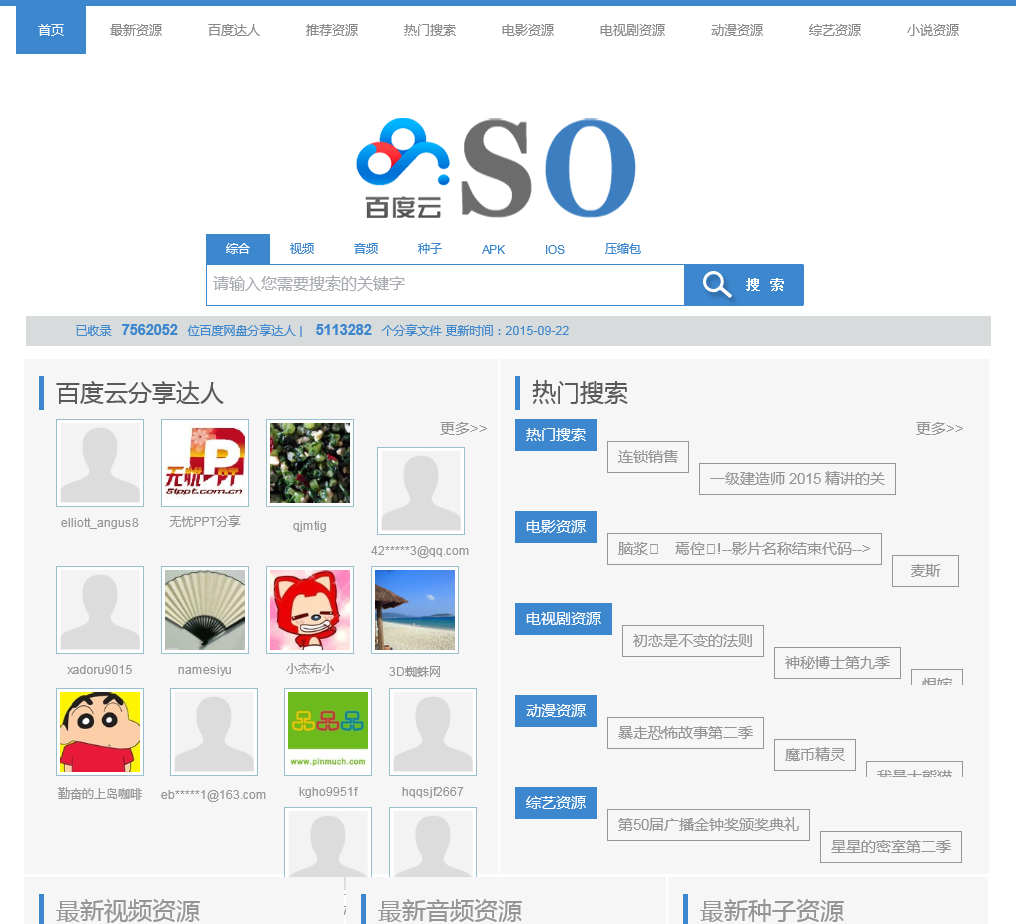This screenshot has height=924, width=1016.
Task: Open elliott_angus8 user avatar
Action: click(x=100, y=463)
